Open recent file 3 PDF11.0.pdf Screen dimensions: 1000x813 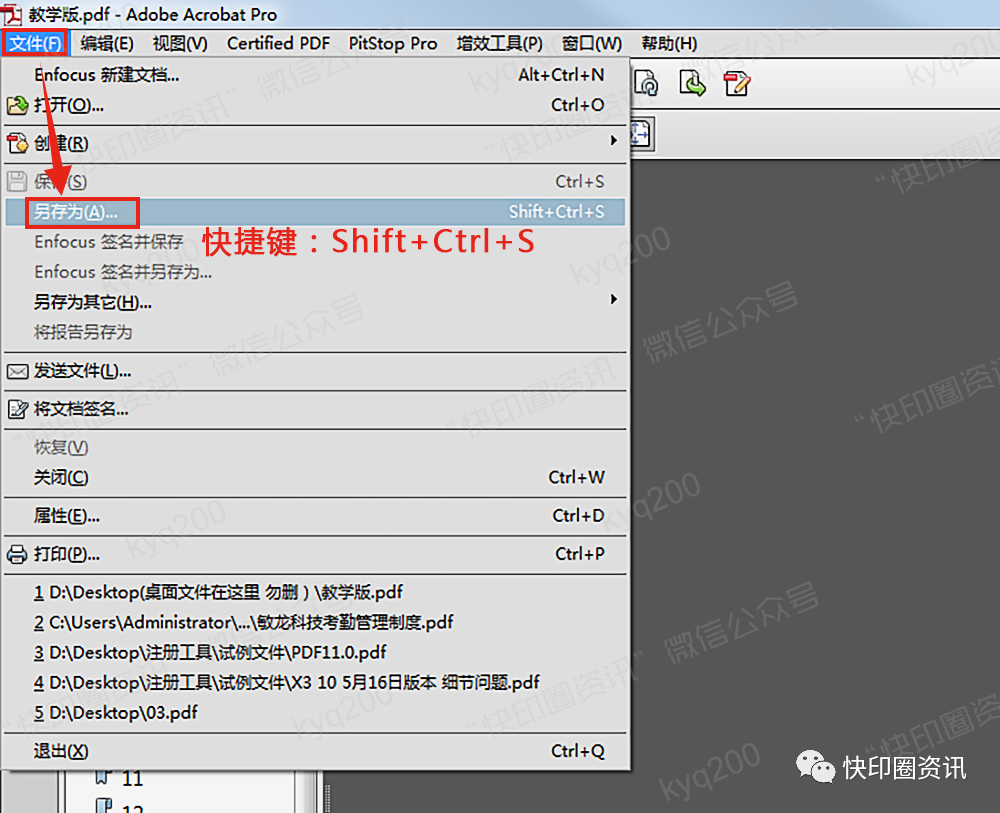[x=315, y=652]
